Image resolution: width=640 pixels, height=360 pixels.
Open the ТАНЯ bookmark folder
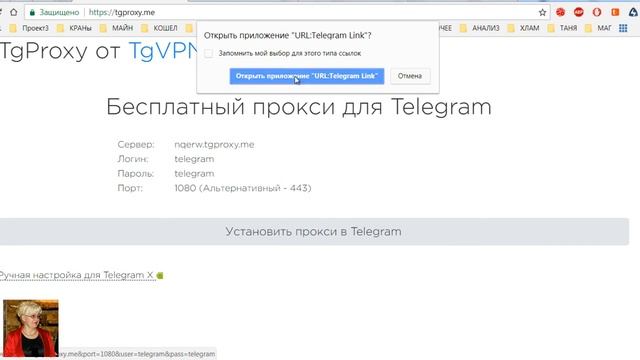tap(562, 28)
